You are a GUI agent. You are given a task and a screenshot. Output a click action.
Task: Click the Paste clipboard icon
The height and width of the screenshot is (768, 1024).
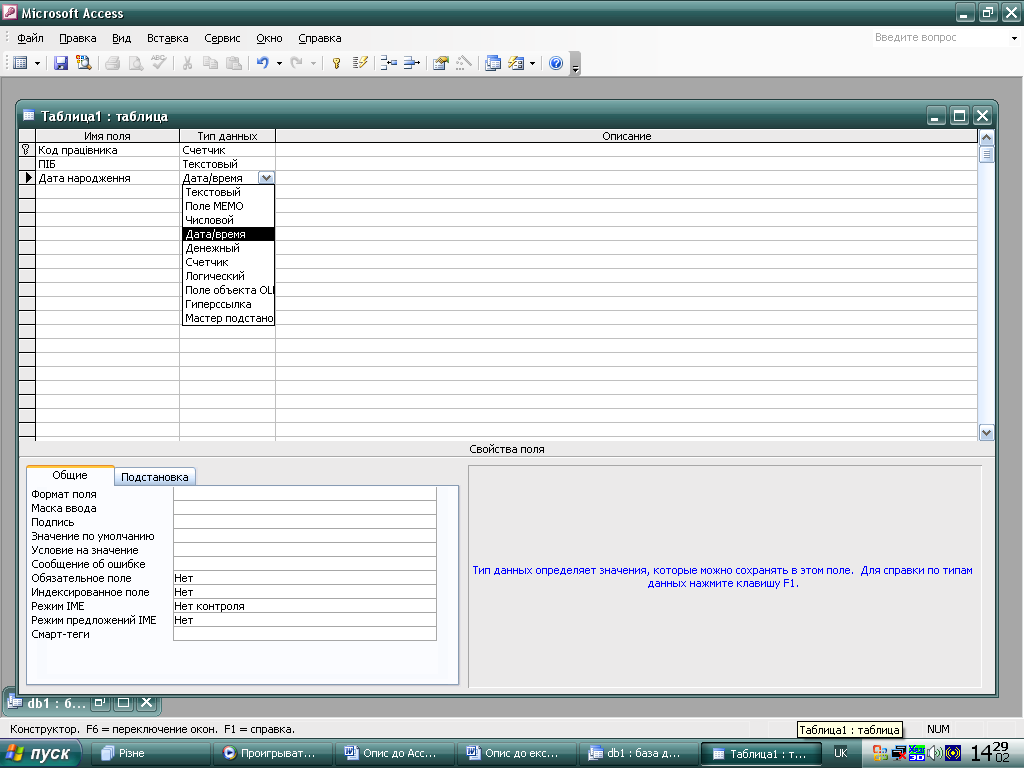coord(233,63)
